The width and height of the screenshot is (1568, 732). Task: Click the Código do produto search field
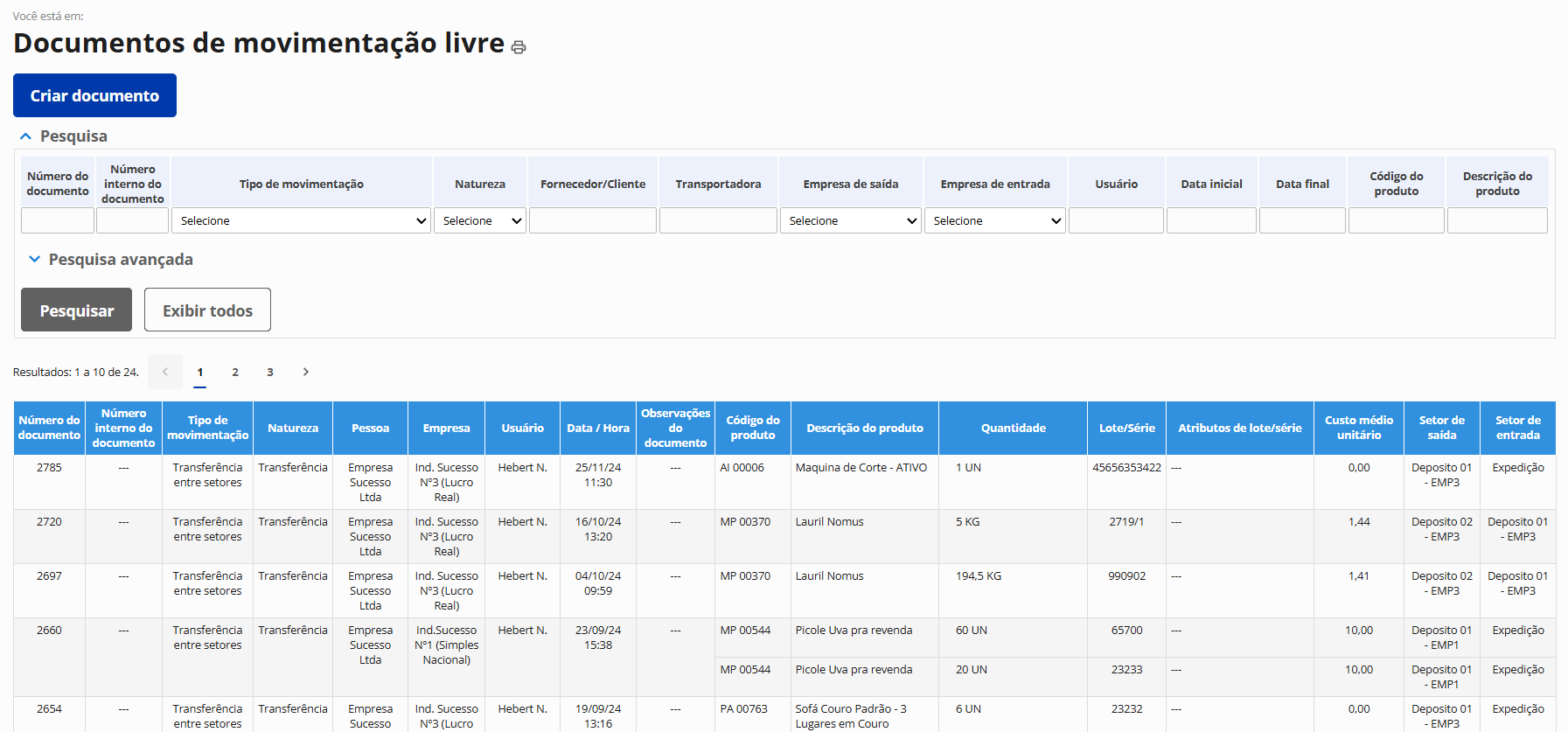[x=1396, y=220]
